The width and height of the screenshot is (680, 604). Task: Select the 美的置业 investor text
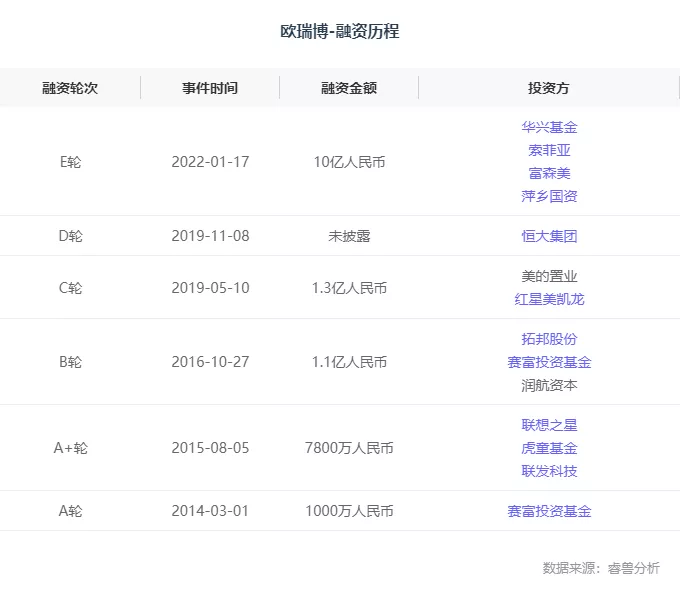tap(549, 276)
